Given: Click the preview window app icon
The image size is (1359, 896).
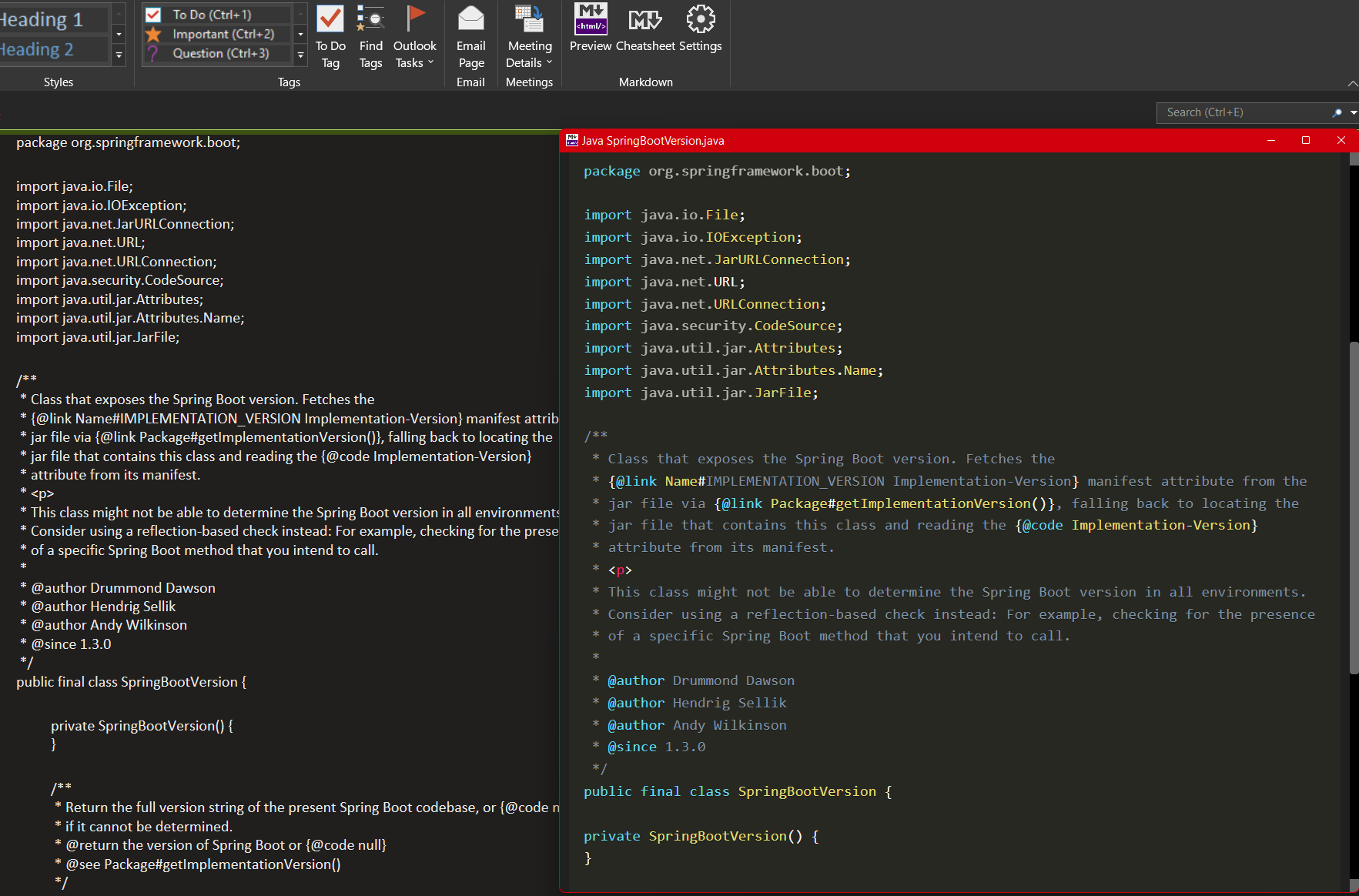Looking at the screenshot, I should click(x=572, y=140).
